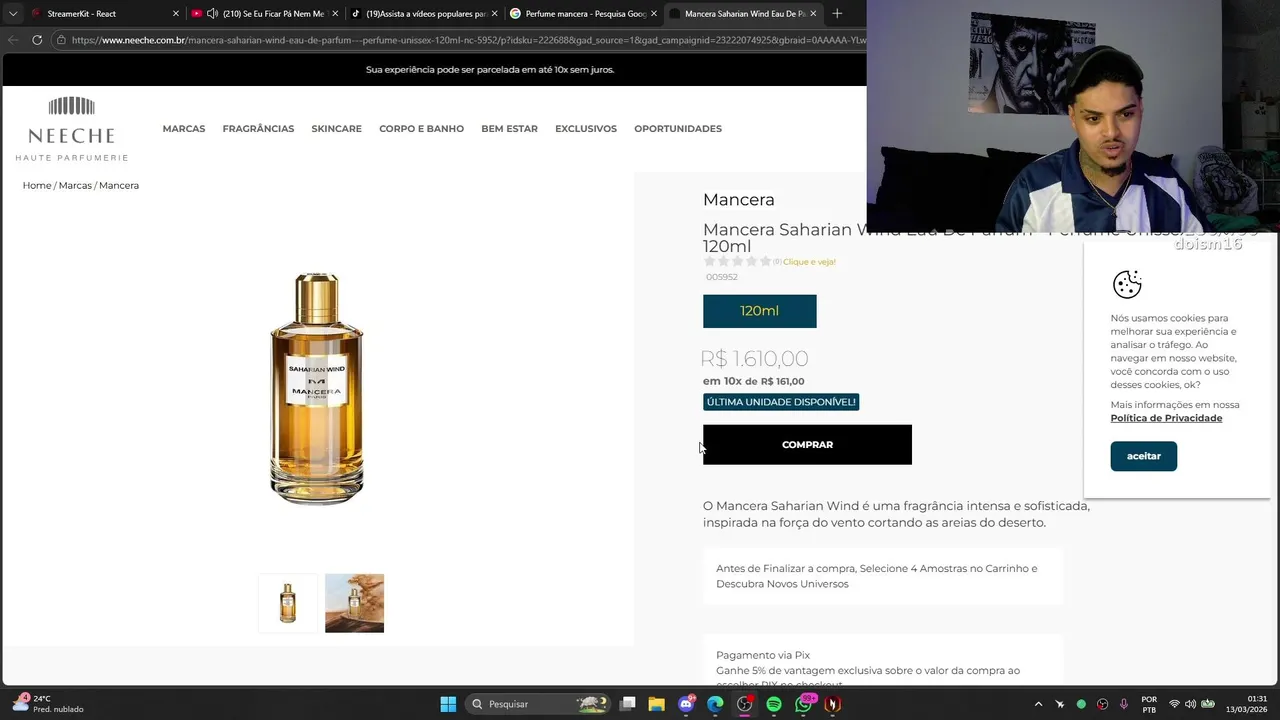Open the Valorant icon on taskbar

pyautogui.click(x=832, y=704)
